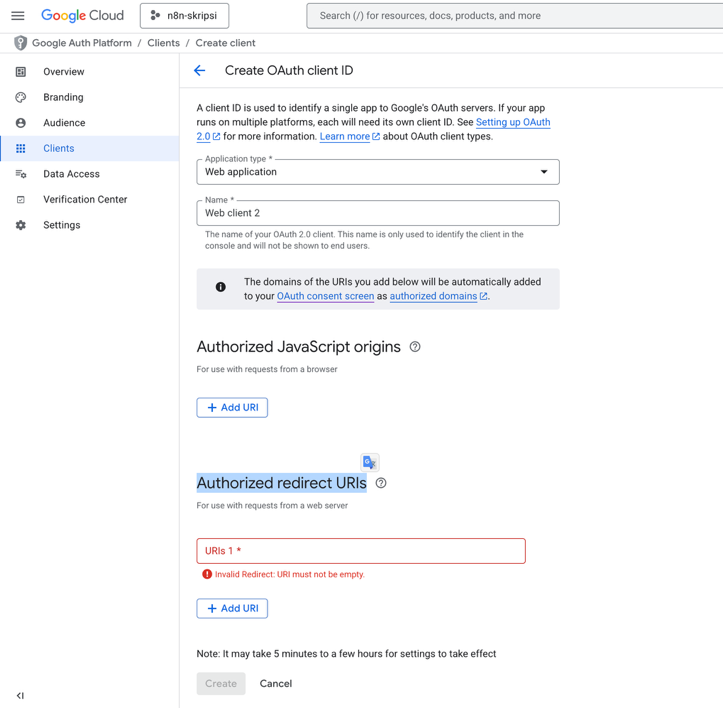Click the help icon next to Authorized JavaScript origins
The image size is (723, 708).
coord(415,347)
